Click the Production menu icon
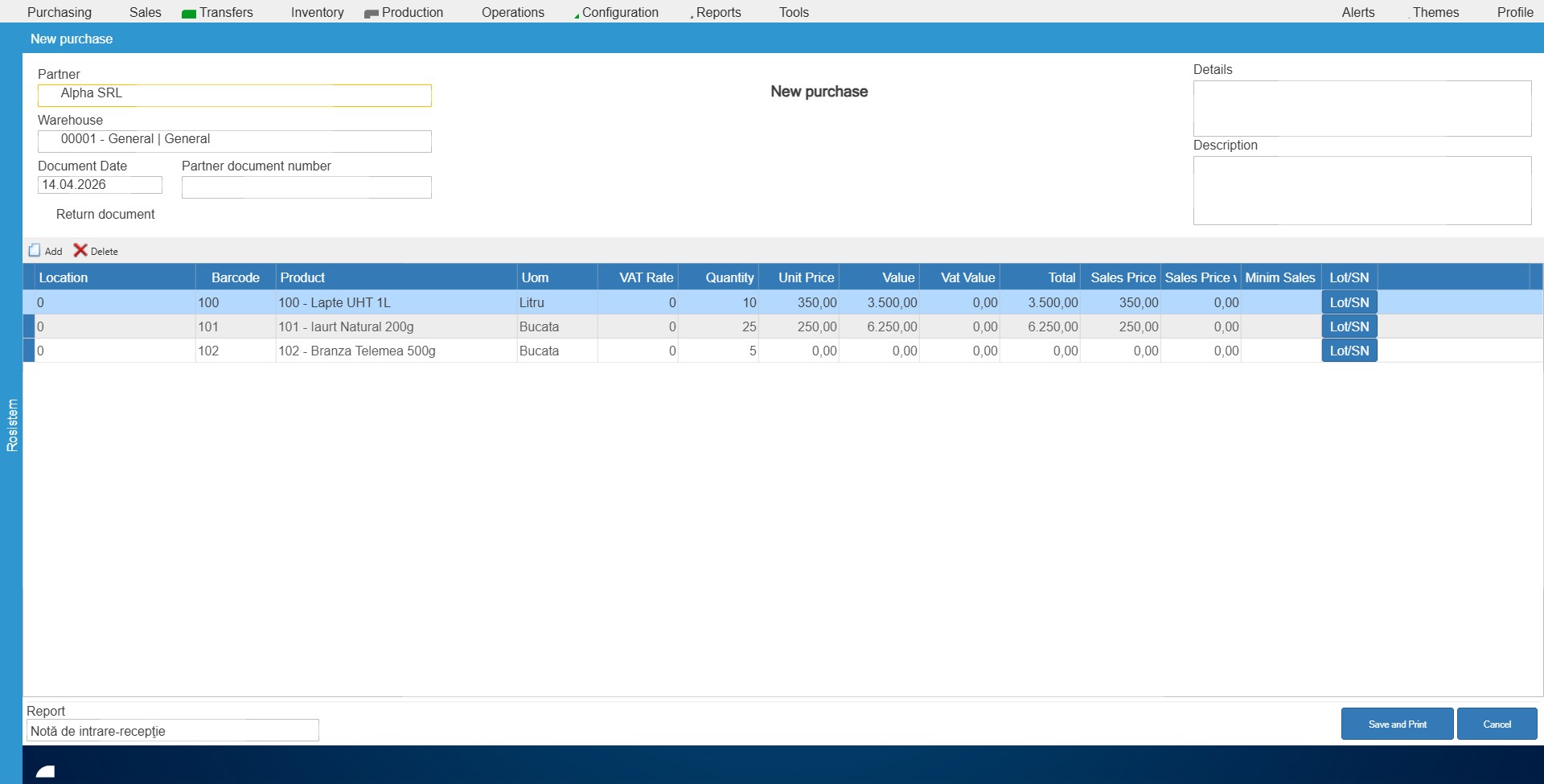The width and height of the screenshot is (1544, 784). [372, 12]
